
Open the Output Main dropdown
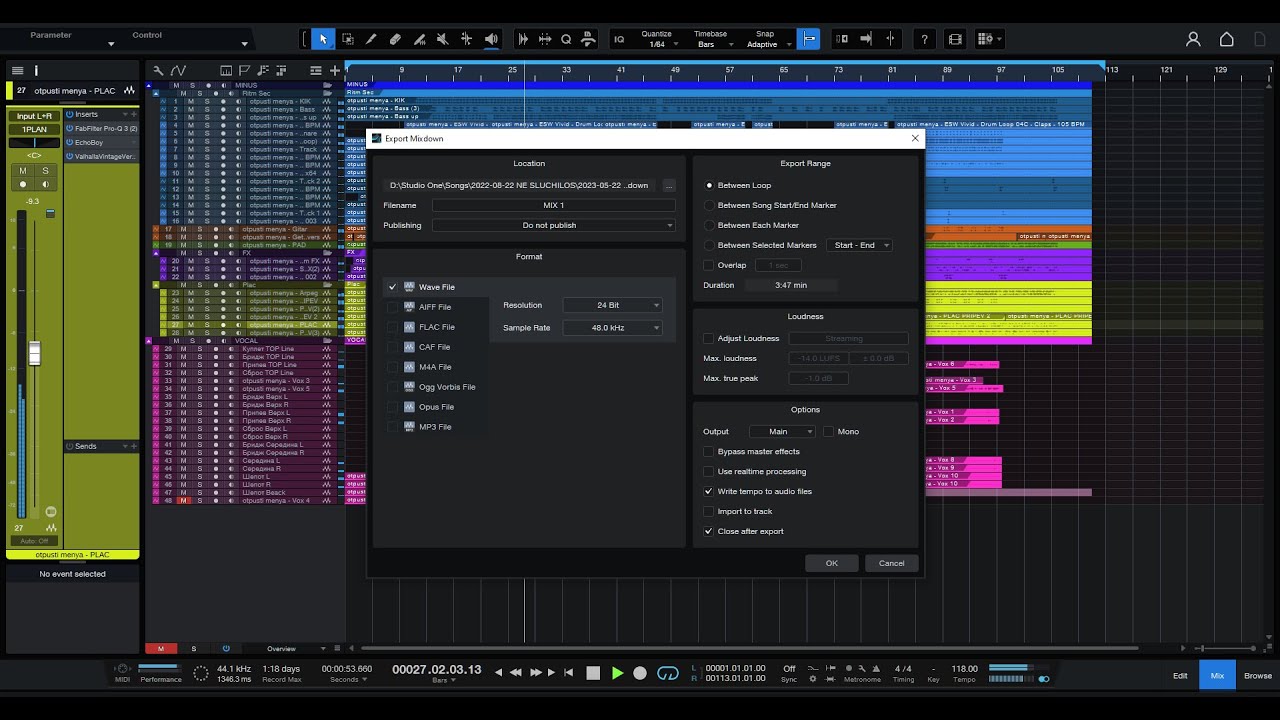coord(782,431)
